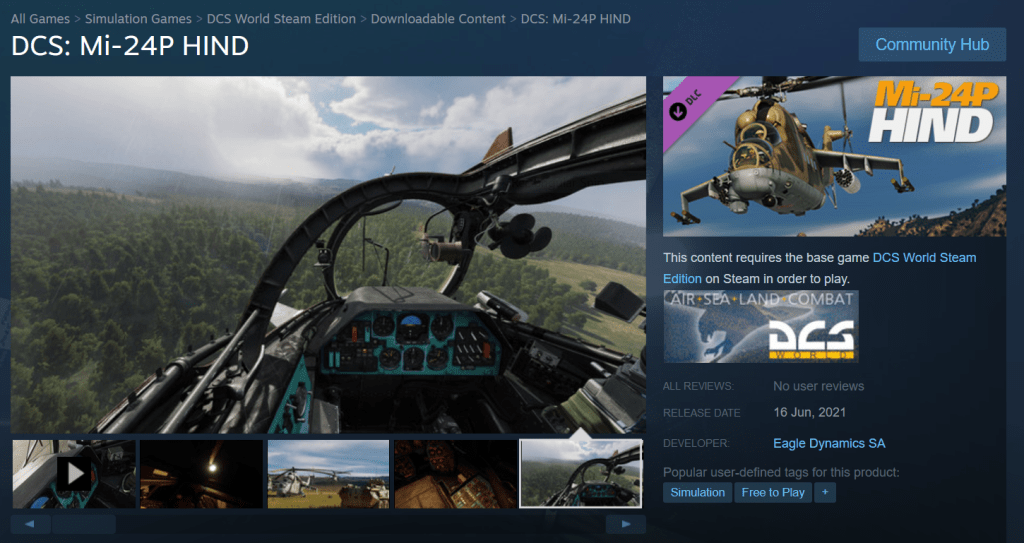Open Simulation Games breadcrumb link
The width and height of the screenshot is (1024, 543).
coord(139,19)
